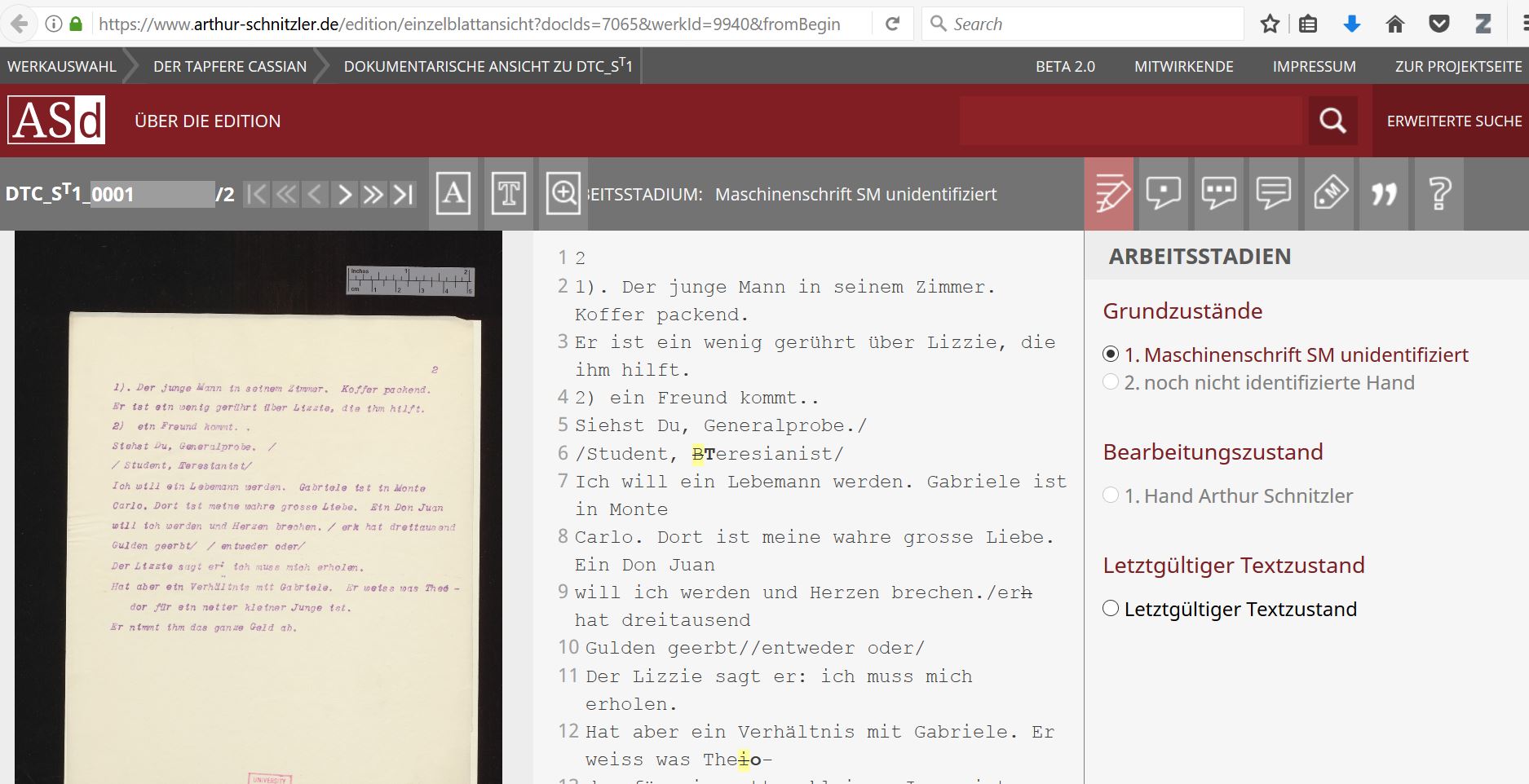This screenshot has width=1529, height=784.
Task: Open the zoom magnifier tool
Action: point(563,194)
